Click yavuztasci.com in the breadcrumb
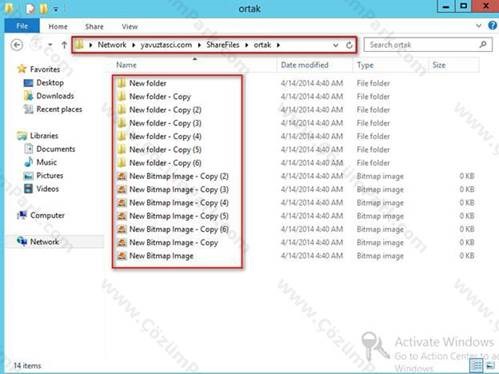This screenshot has width=499, height=374. [x=166, y=45]
